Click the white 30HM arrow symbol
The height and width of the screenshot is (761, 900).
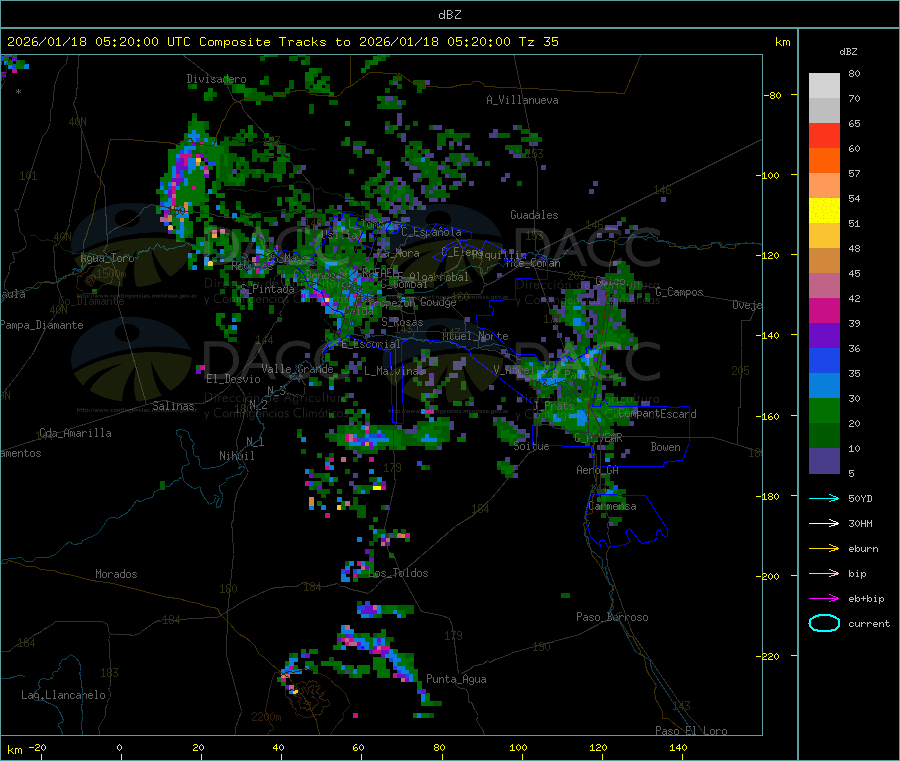tap(824, 523)
